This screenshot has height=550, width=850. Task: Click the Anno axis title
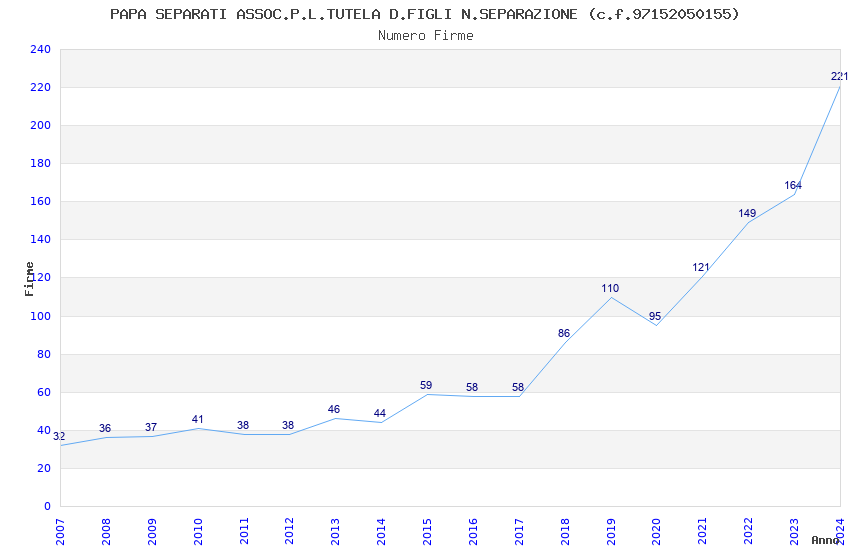[x=825, y=540]
